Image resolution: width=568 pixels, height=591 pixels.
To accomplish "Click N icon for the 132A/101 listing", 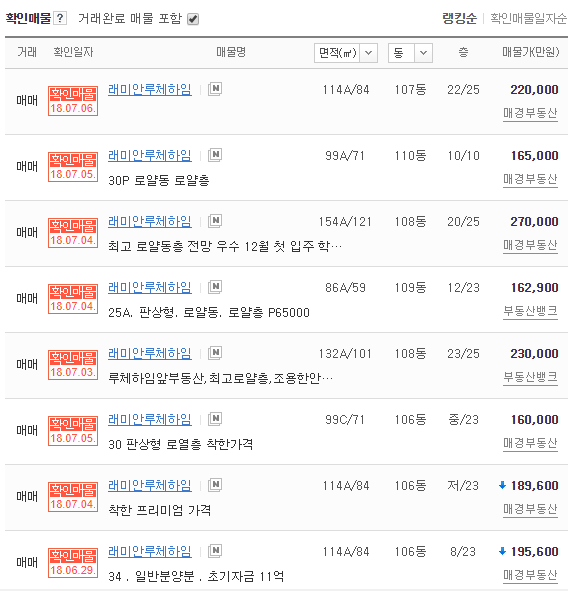I will tap(215, 353).
